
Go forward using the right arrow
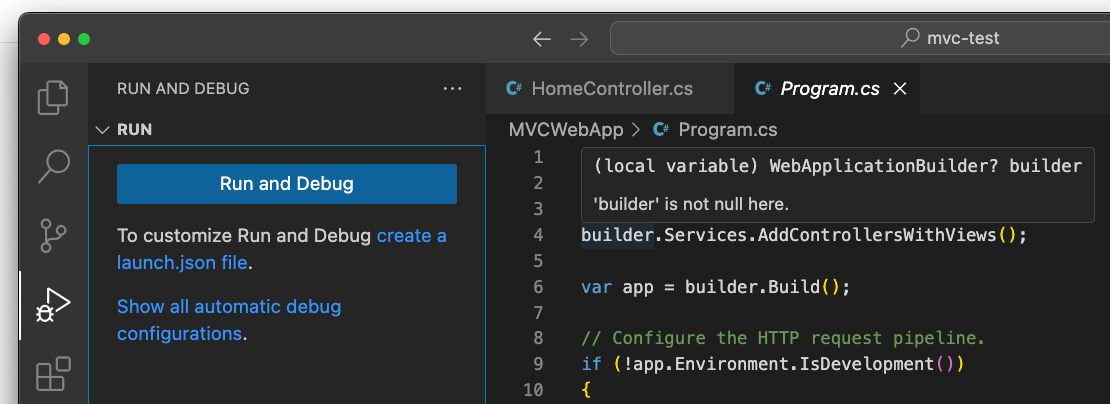tap(579, 39)
